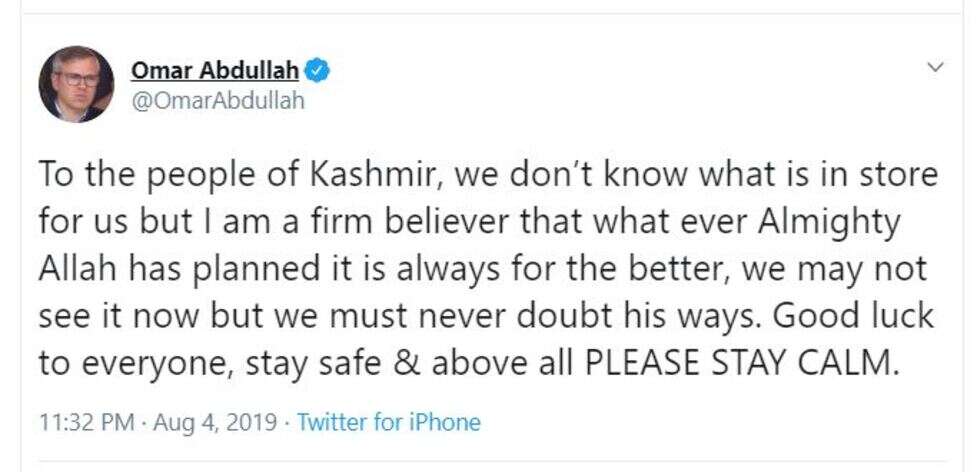This screenshot has height=472, width=977.
Task: Open the Twitter for iPhone source link
Action: (x=389, y=423)
